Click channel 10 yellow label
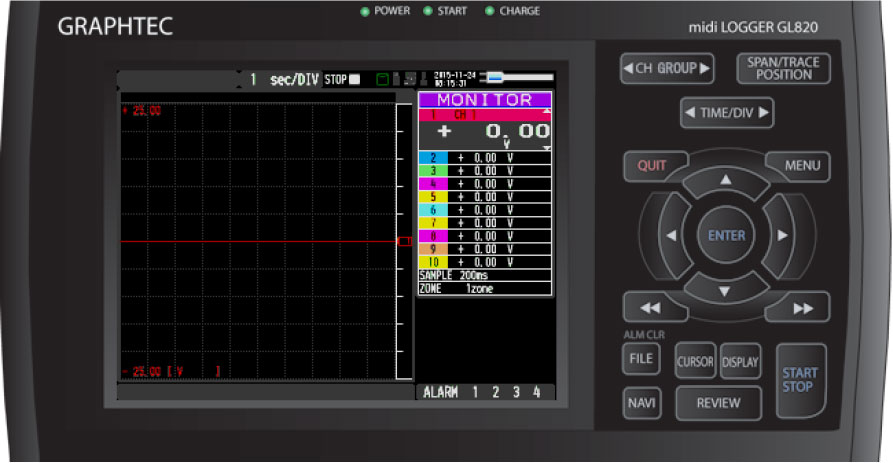The width and height of the screenshot is (893, 463). point(433,263)
